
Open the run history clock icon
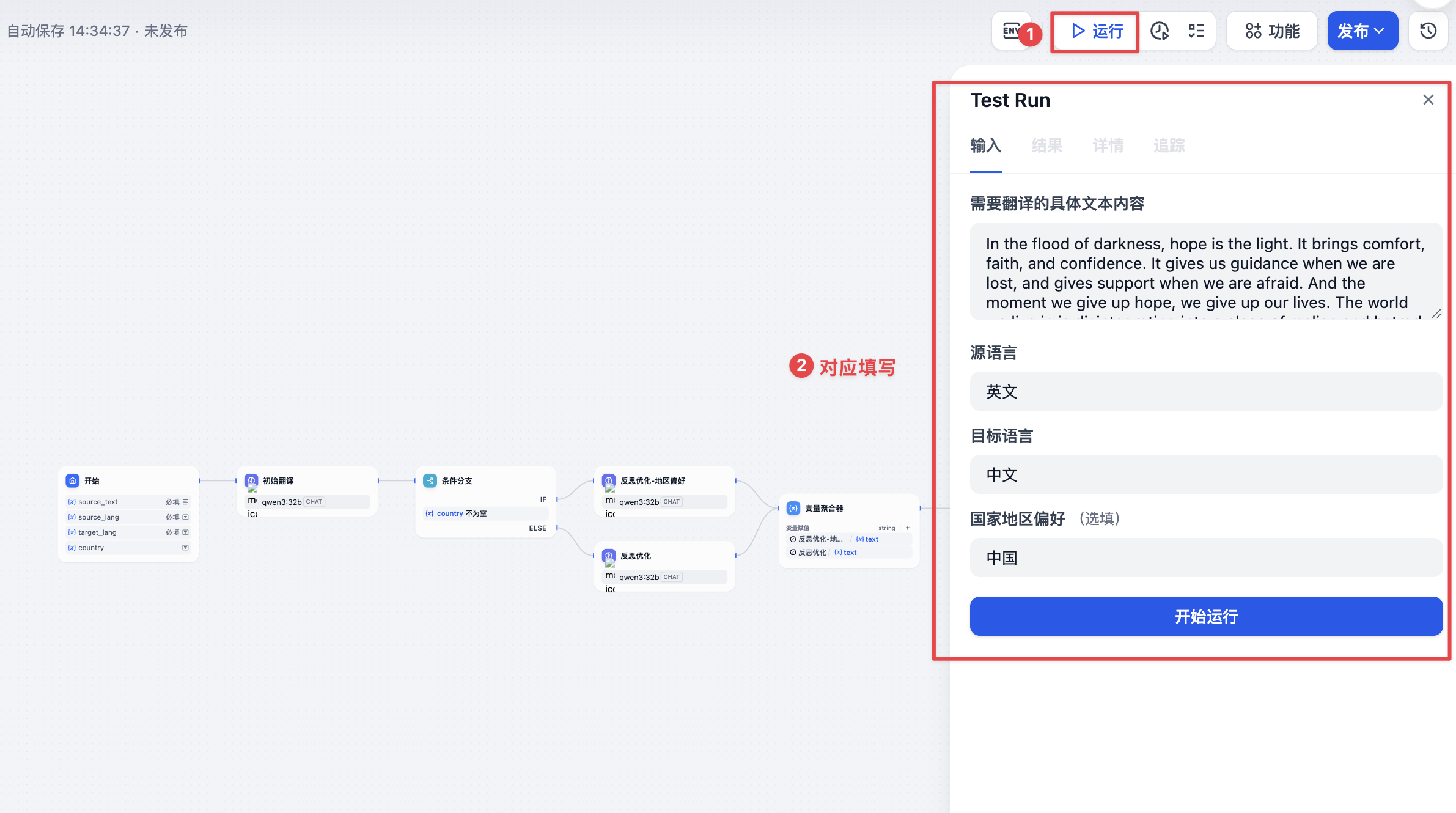(1160, 31)
